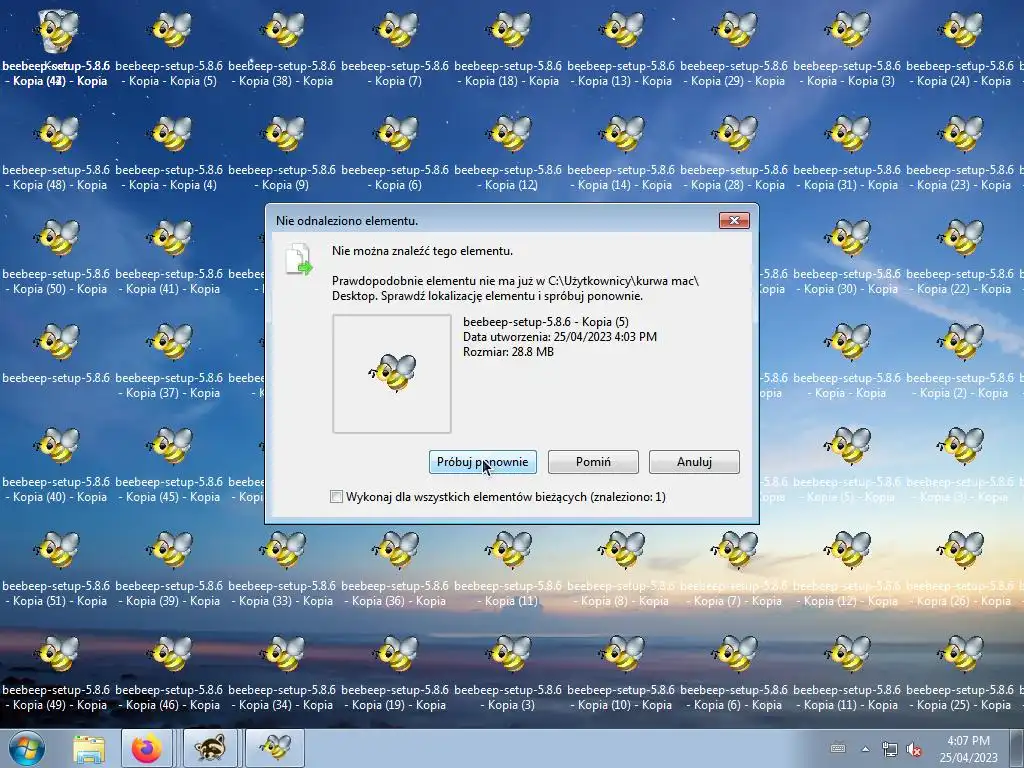Select desktop icon 'Kopia (2) - Kopia'
The image size is (1024, 768).
click(960, 362)
